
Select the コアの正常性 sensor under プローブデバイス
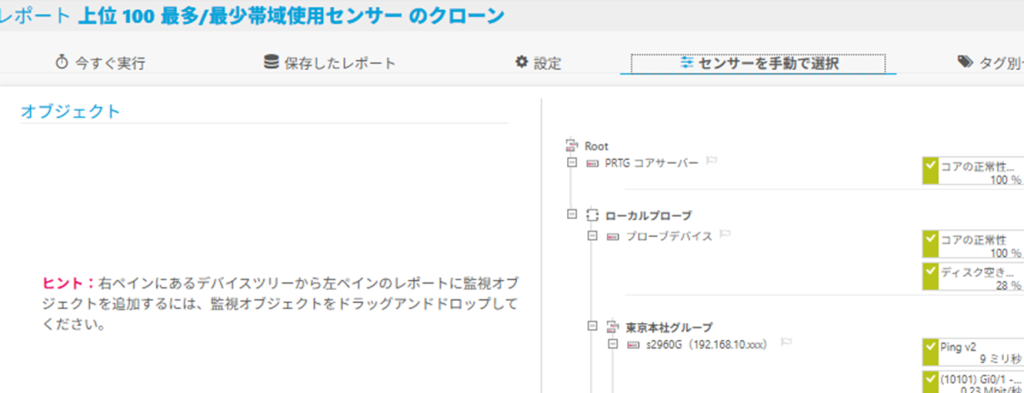(x=973, y=244)
